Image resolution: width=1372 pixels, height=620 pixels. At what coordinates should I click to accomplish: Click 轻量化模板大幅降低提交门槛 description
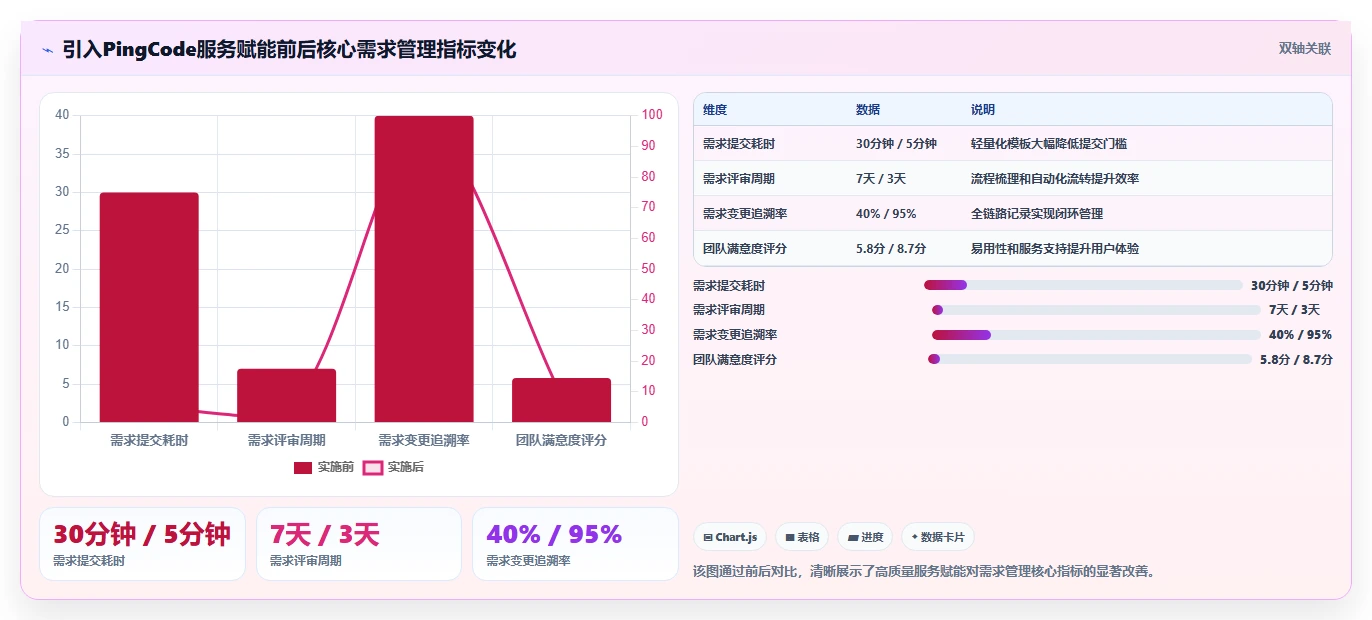coord(1049,144)
